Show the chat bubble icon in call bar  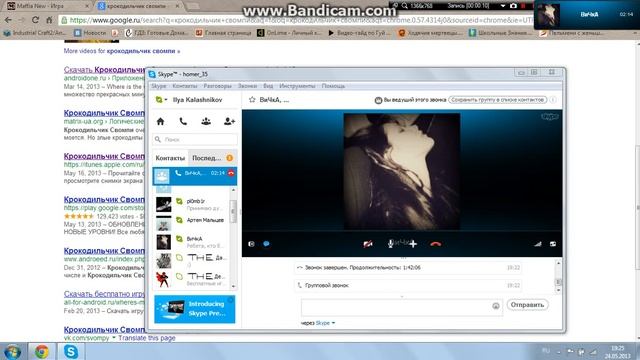[x=266, y=244]
